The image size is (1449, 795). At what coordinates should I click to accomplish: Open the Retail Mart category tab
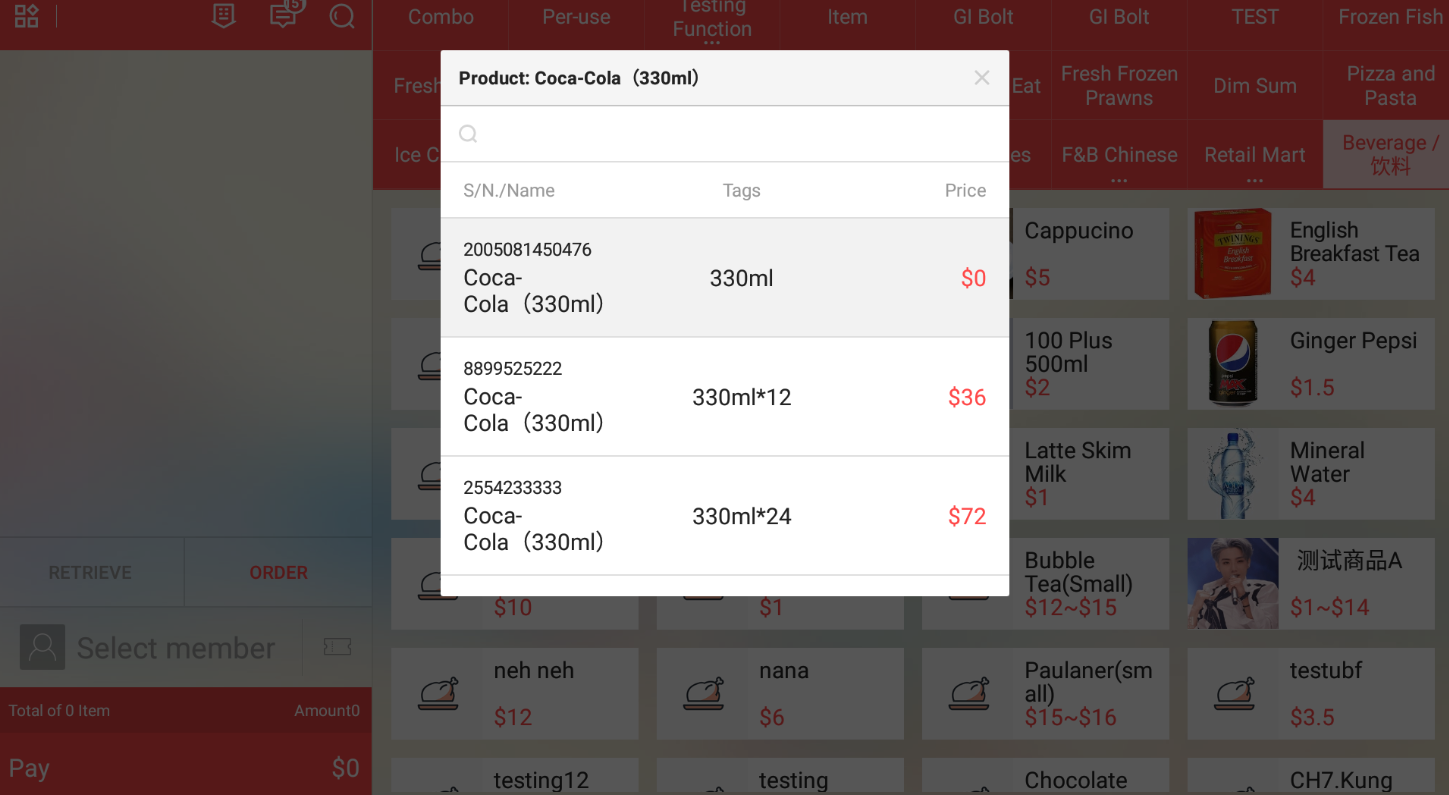1255,156
